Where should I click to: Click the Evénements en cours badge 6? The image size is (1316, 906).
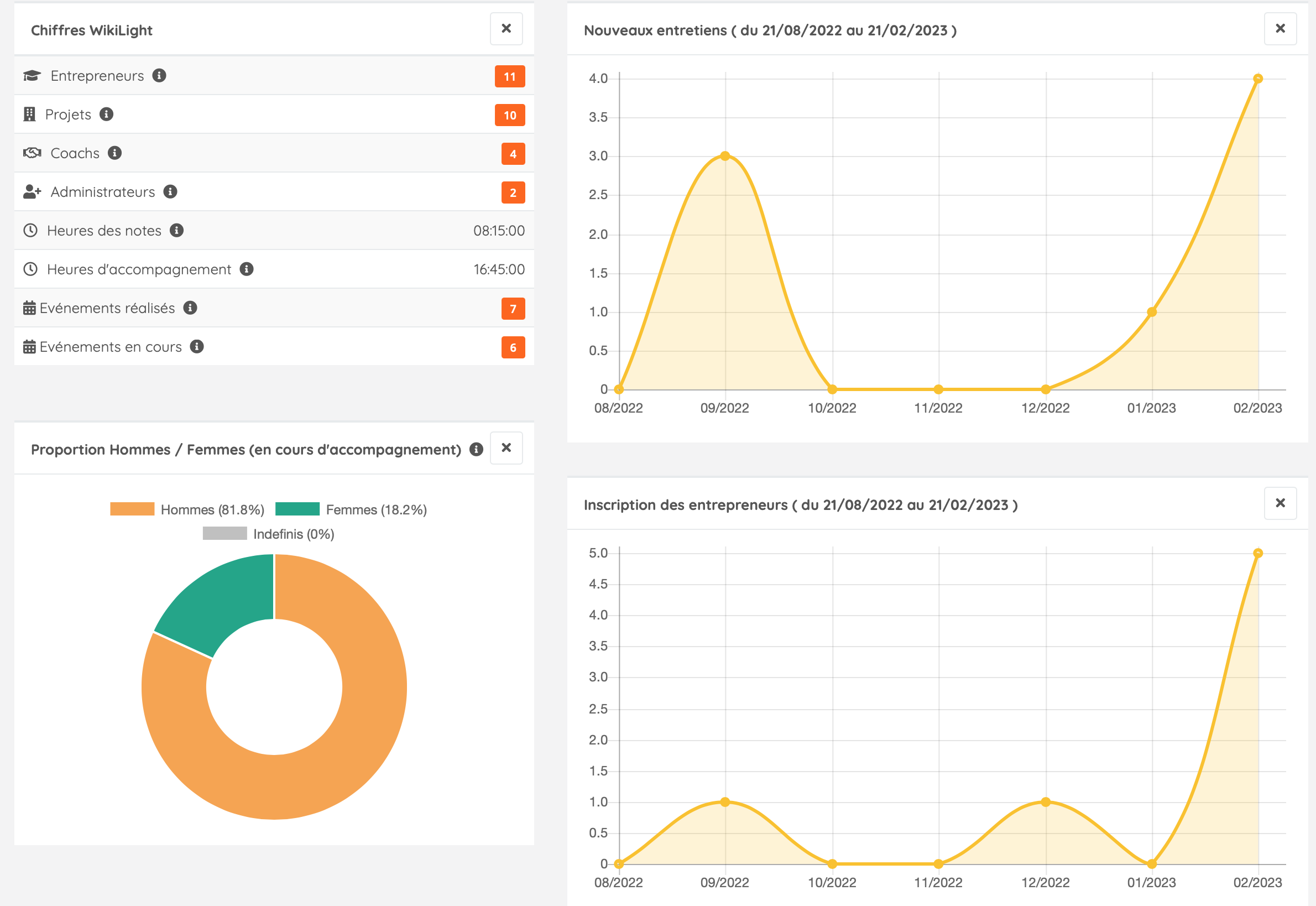tap(513, 347)
